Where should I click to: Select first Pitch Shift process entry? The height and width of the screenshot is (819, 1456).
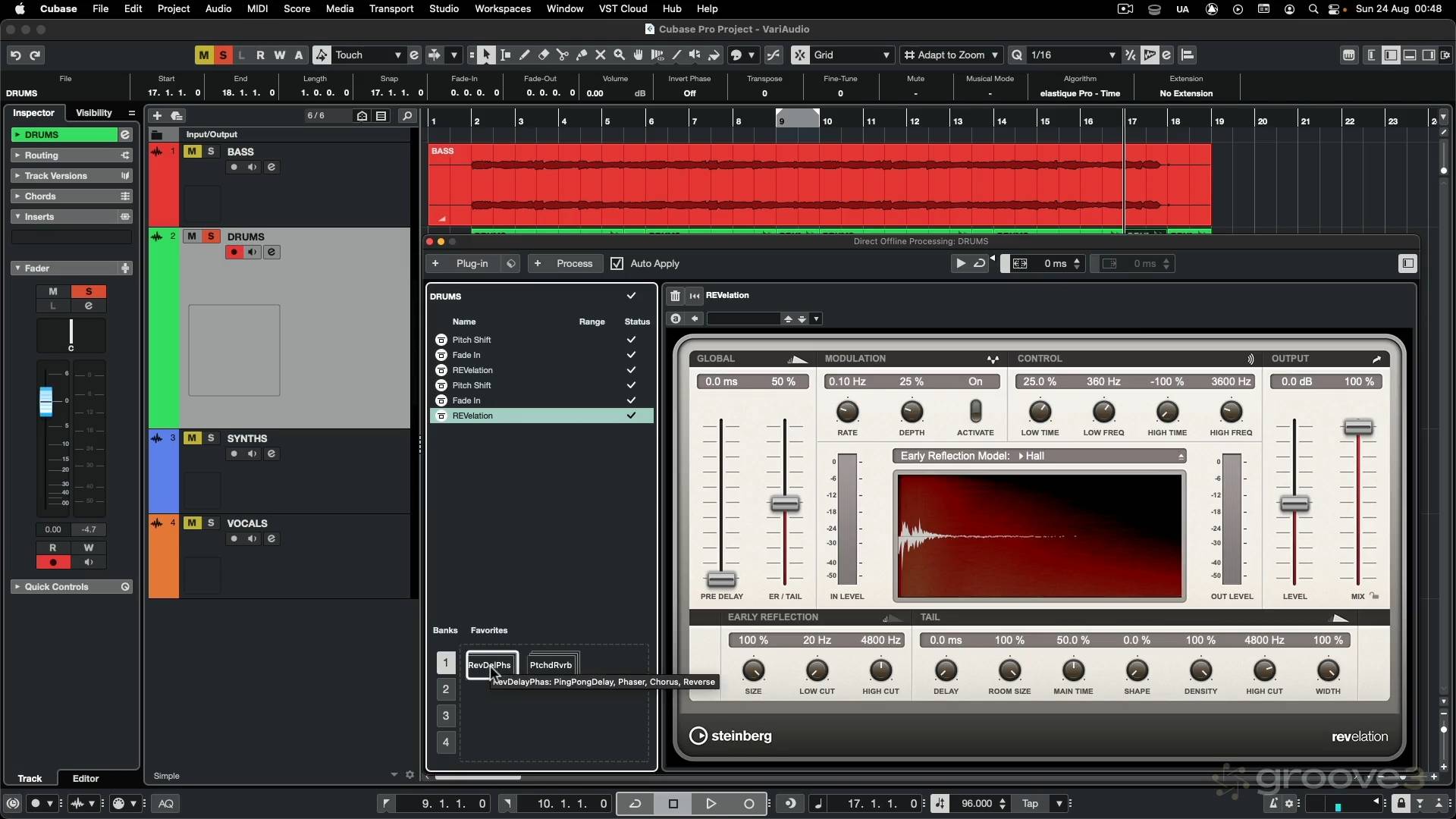[472, 340]
